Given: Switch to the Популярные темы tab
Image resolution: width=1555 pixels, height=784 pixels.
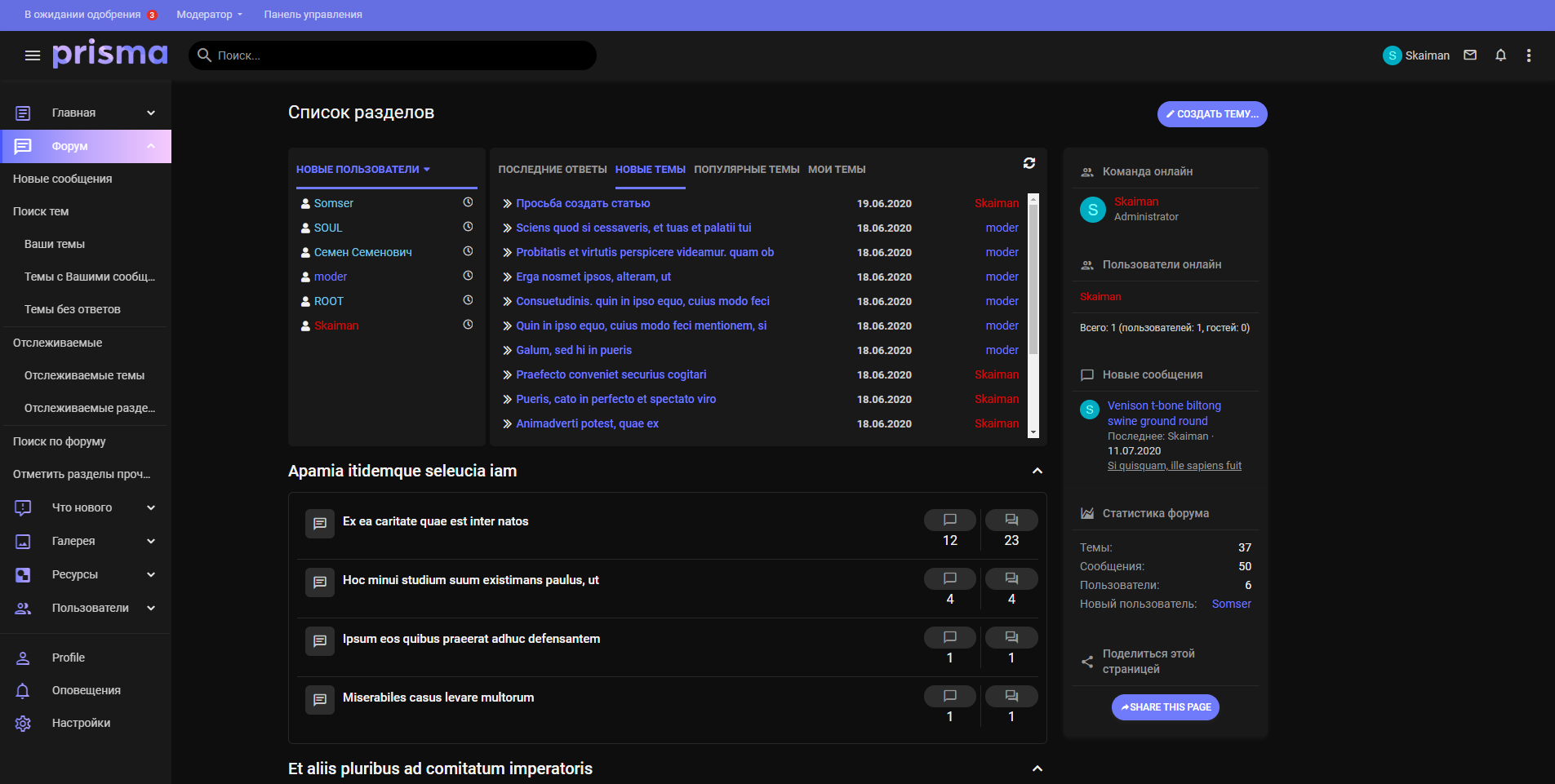Looking at the screenshot, I should (x=746, y=170).
